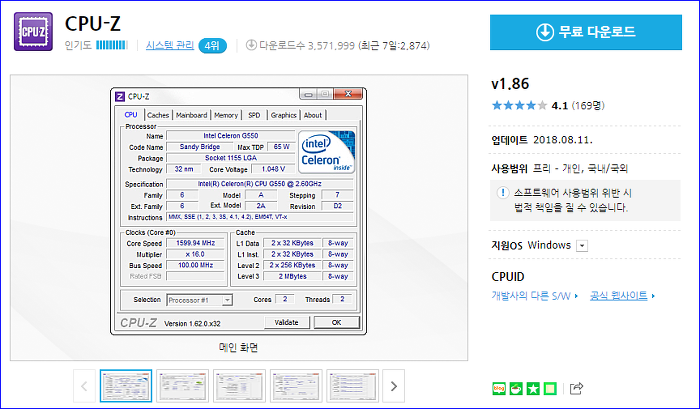Image resolution: width=700 pixels, height=409 pixels.
Task: Minimize the CPU-Z window in the preview
Action: click(308, 94)
